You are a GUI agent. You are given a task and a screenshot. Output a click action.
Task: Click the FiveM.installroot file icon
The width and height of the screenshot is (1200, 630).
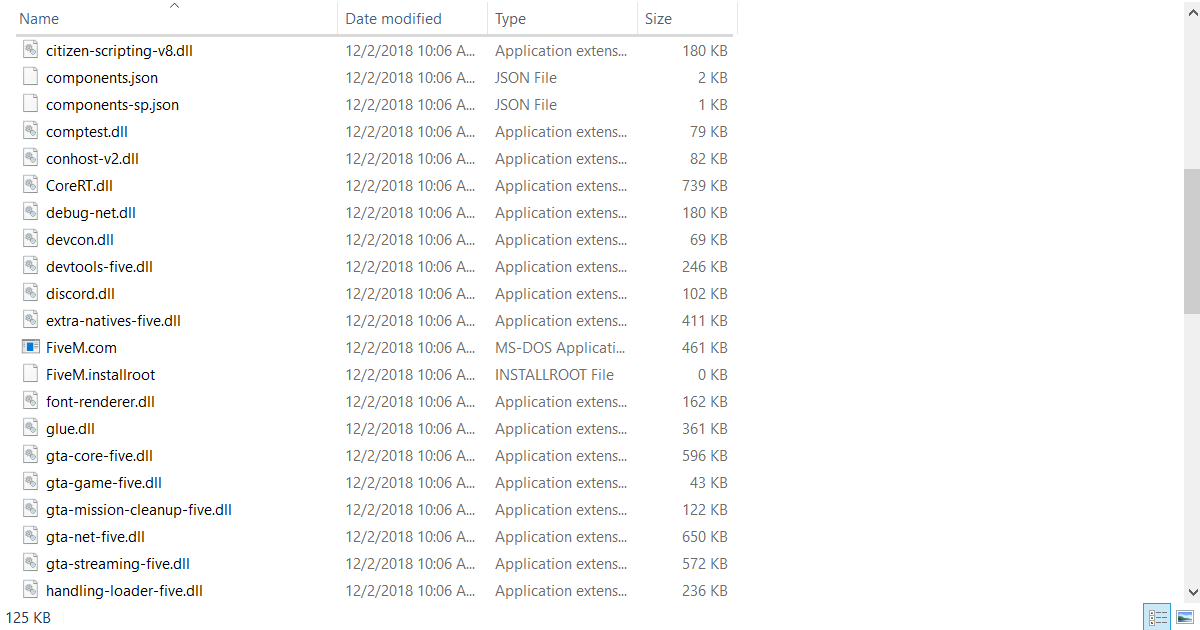[30, 375]
